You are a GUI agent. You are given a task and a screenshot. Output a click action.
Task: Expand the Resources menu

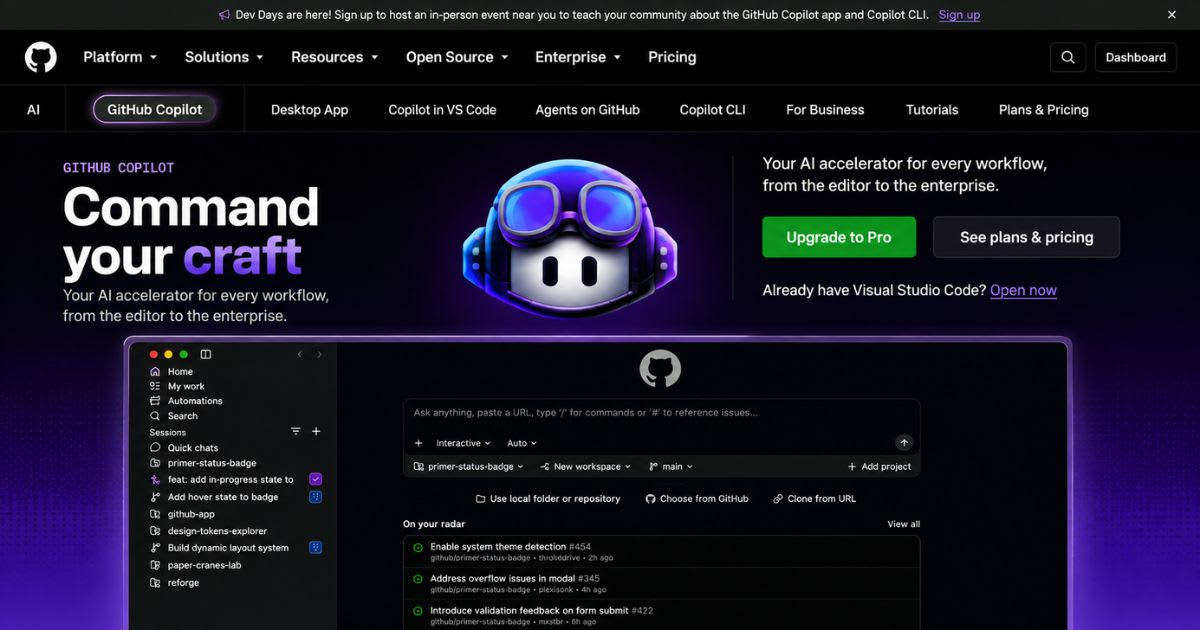click(335, 57)
